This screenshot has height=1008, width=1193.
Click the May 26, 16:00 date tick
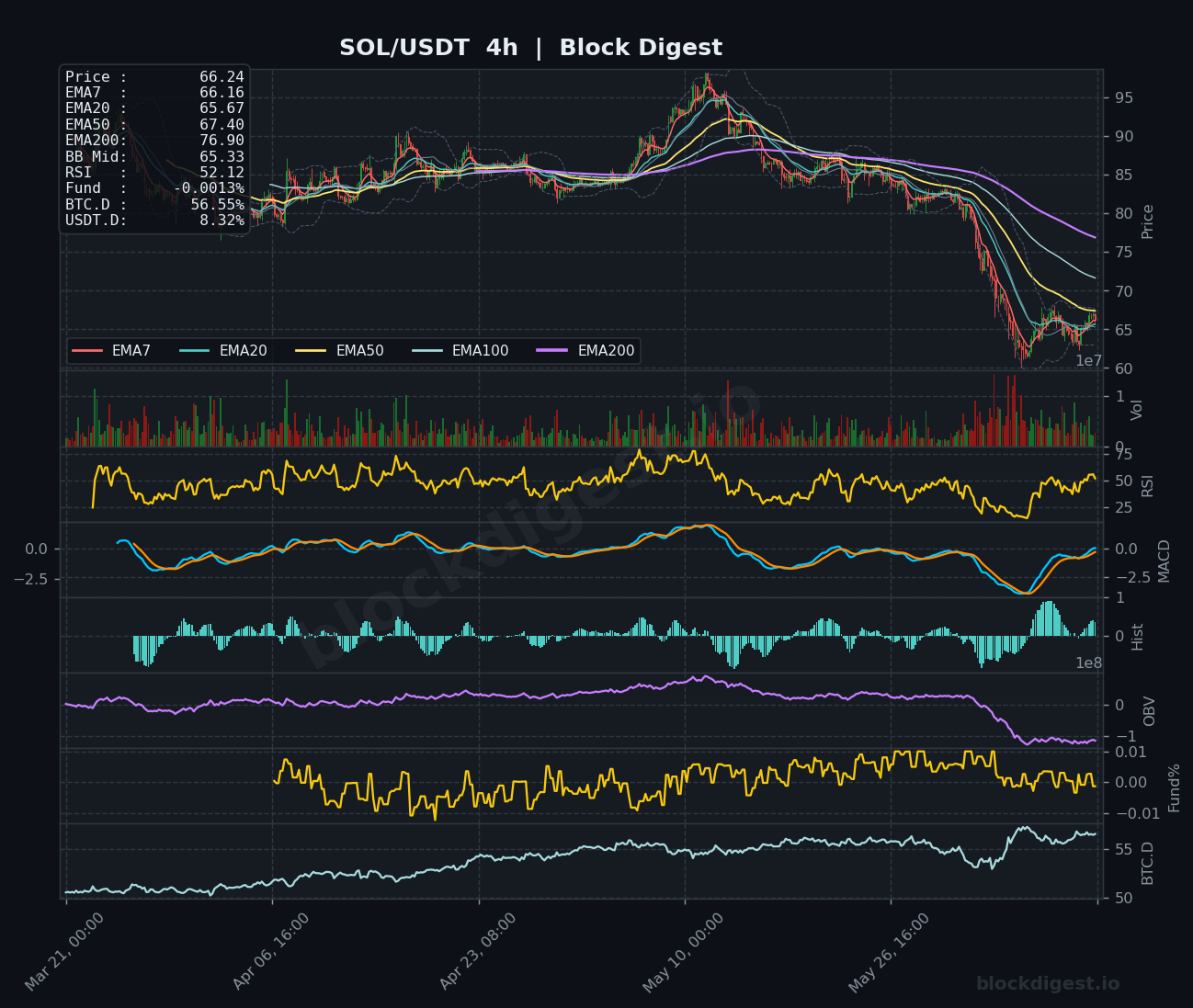point(890,952)
